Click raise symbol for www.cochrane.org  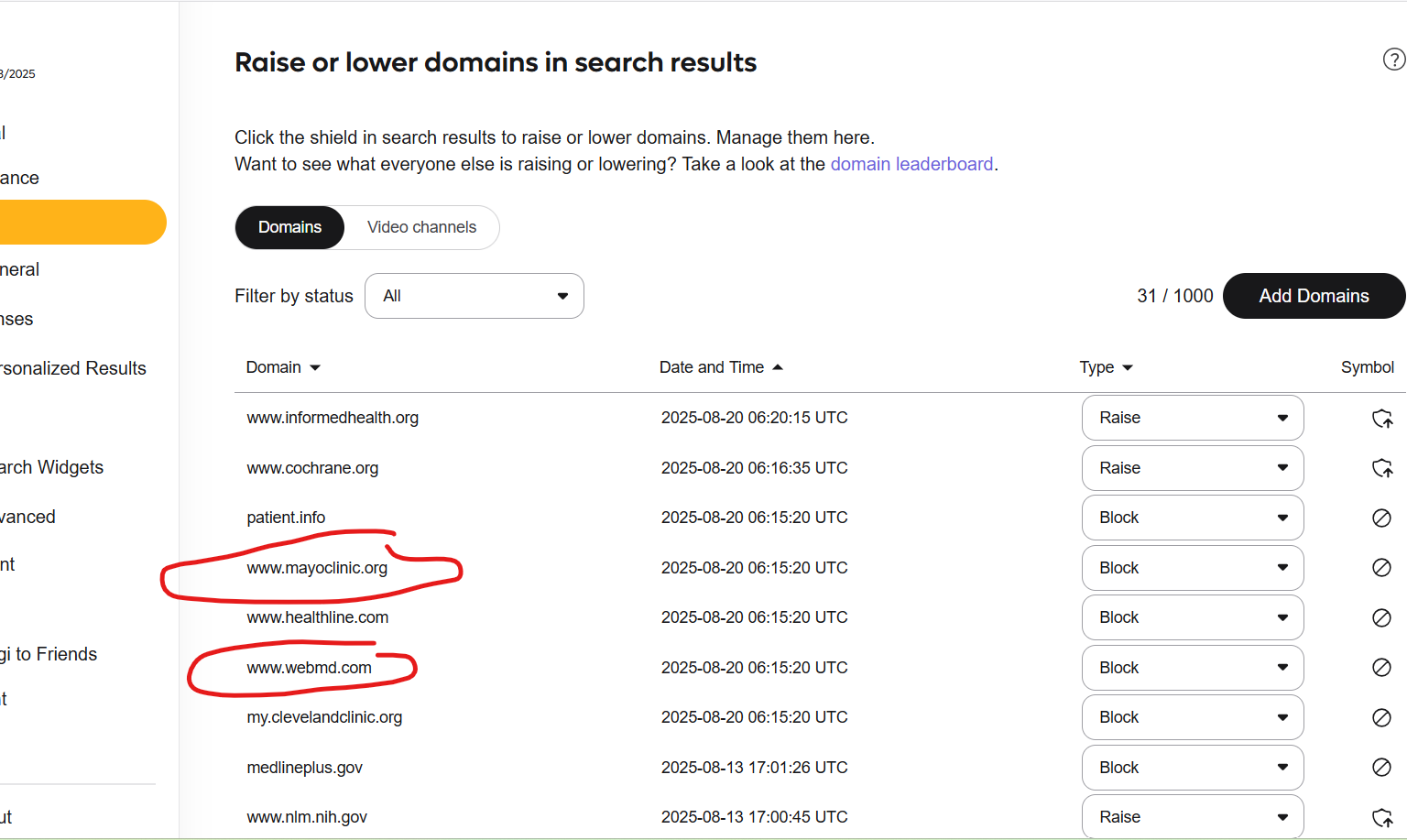click(x=1381, y=468)
